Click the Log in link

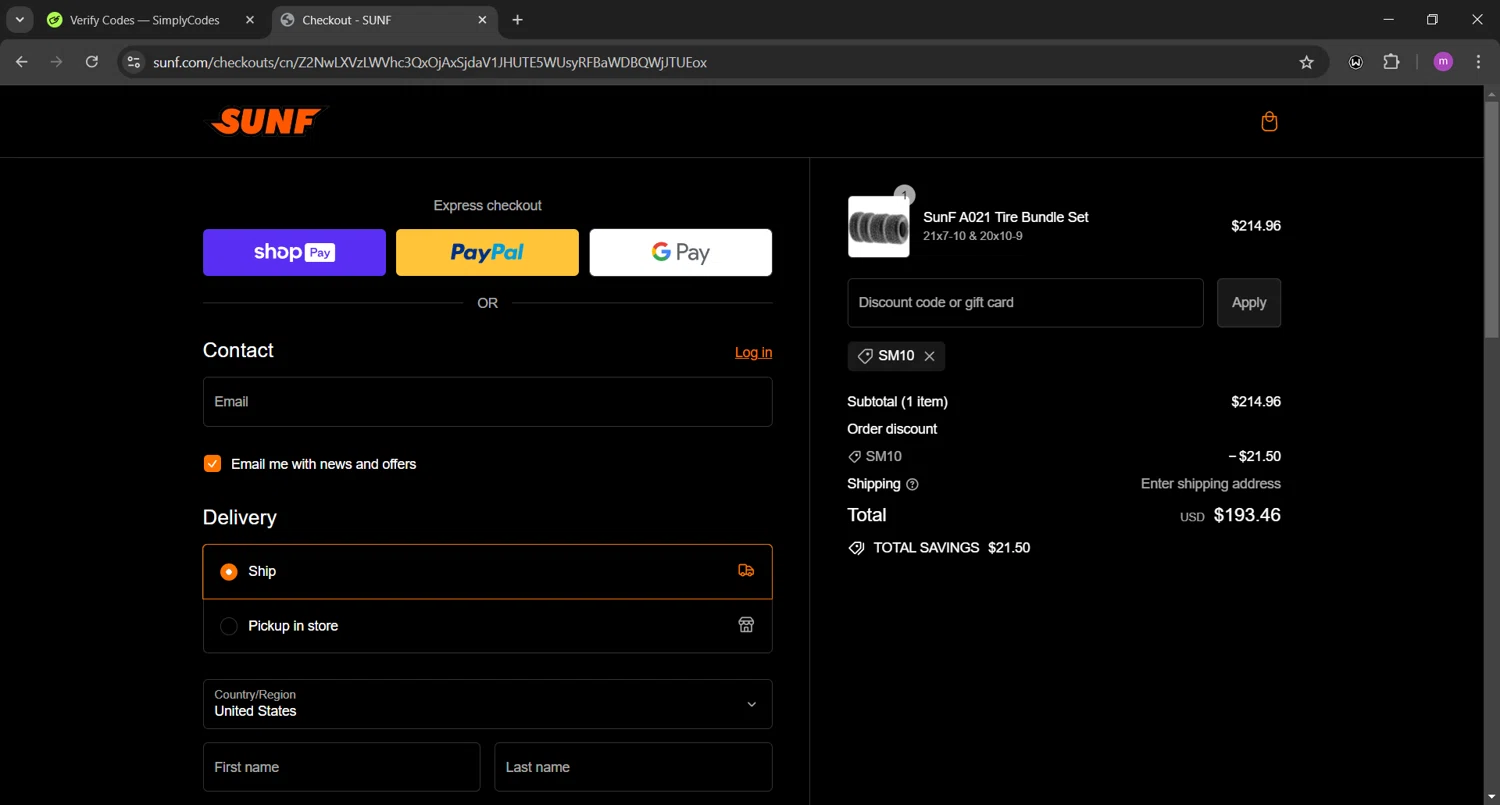pyautogui.click(x=753, y=352)
